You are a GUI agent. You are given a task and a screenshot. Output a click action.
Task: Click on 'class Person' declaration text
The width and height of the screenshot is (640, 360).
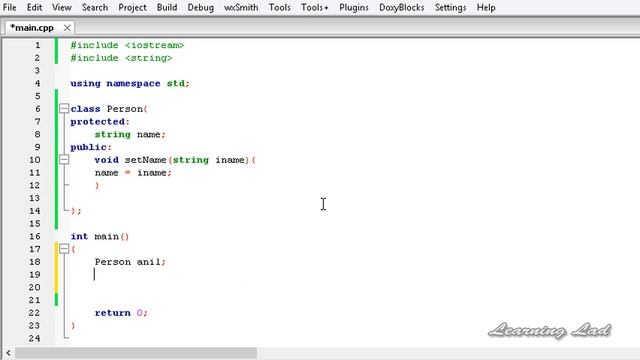point(107,109)
